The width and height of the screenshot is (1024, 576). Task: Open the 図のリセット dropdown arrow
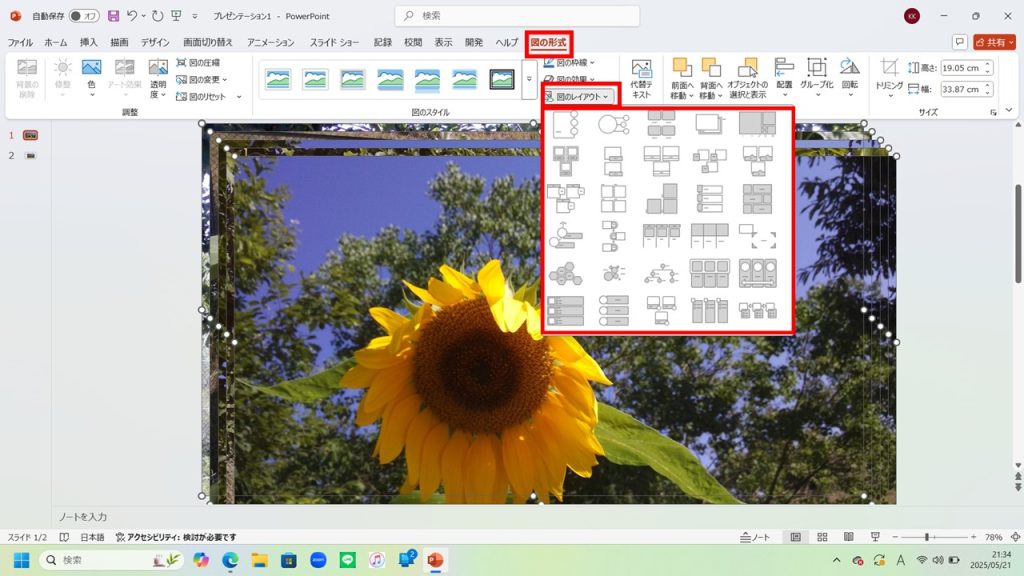pyautogui.click(x=238, y=97)
